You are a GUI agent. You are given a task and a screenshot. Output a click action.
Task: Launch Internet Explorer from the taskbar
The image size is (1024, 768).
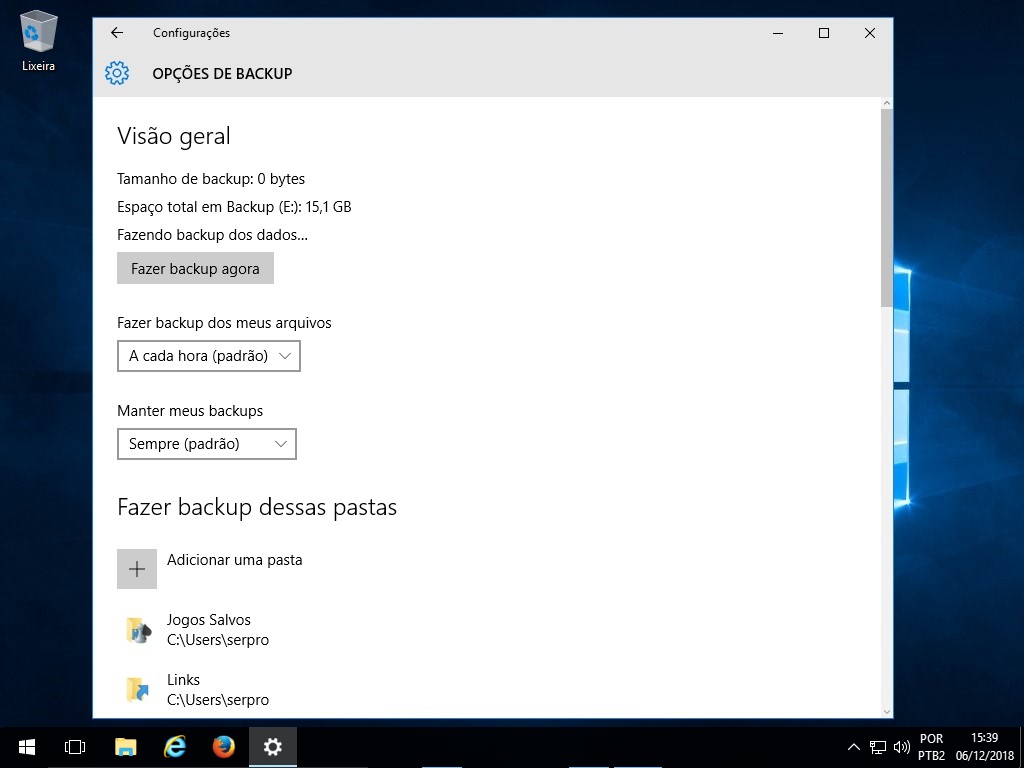point(175,747)
